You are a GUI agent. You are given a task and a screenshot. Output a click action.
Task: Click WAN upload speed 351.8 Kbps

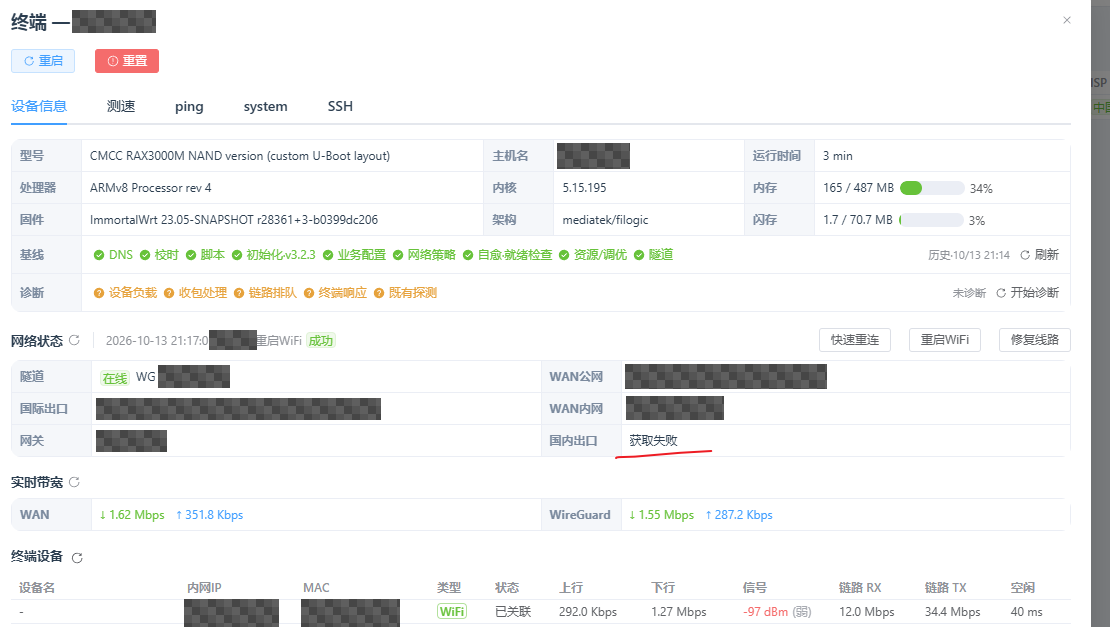(x=210, y=515)
